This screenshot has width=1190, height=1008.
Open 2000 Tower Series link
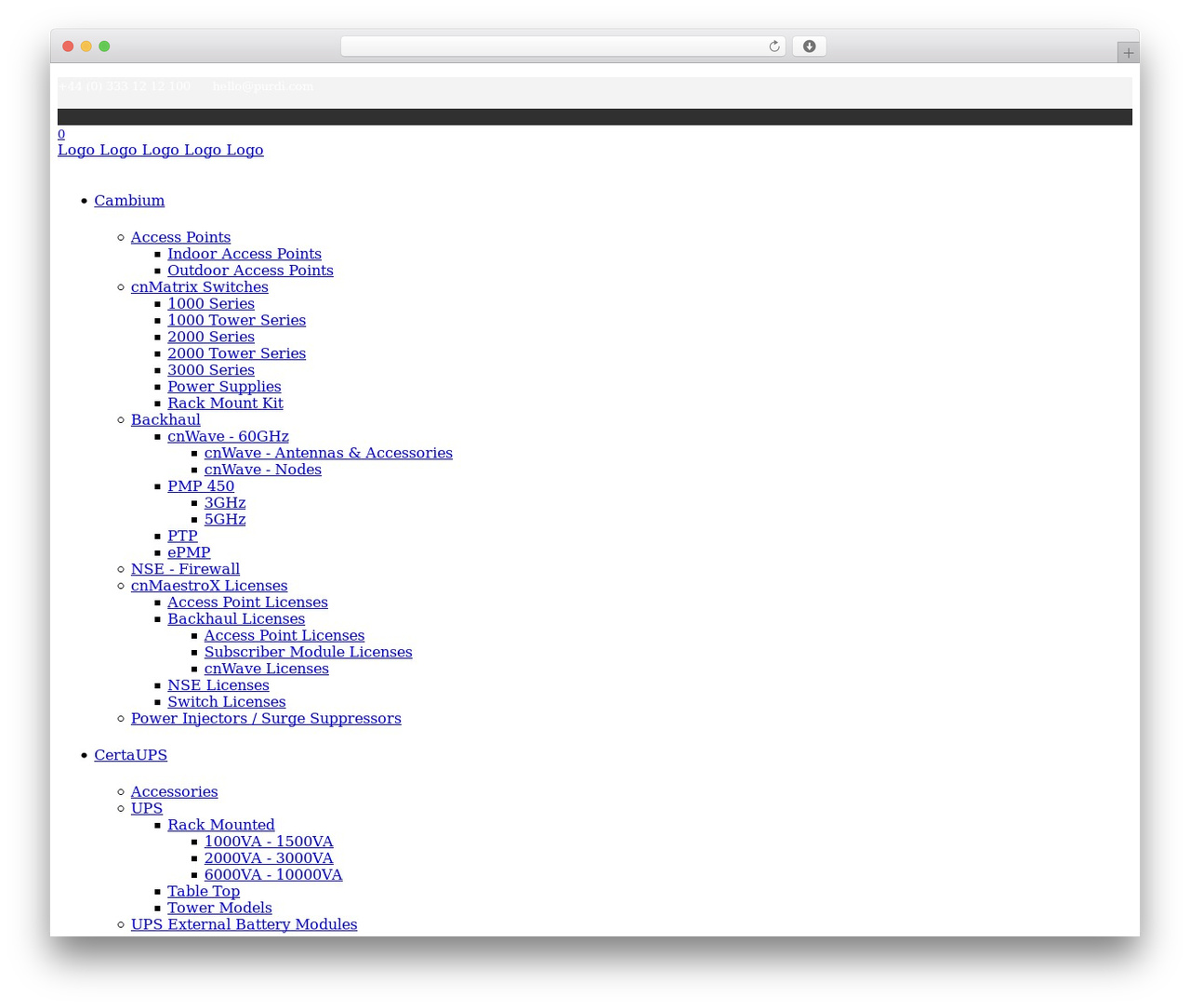point(236,354)
